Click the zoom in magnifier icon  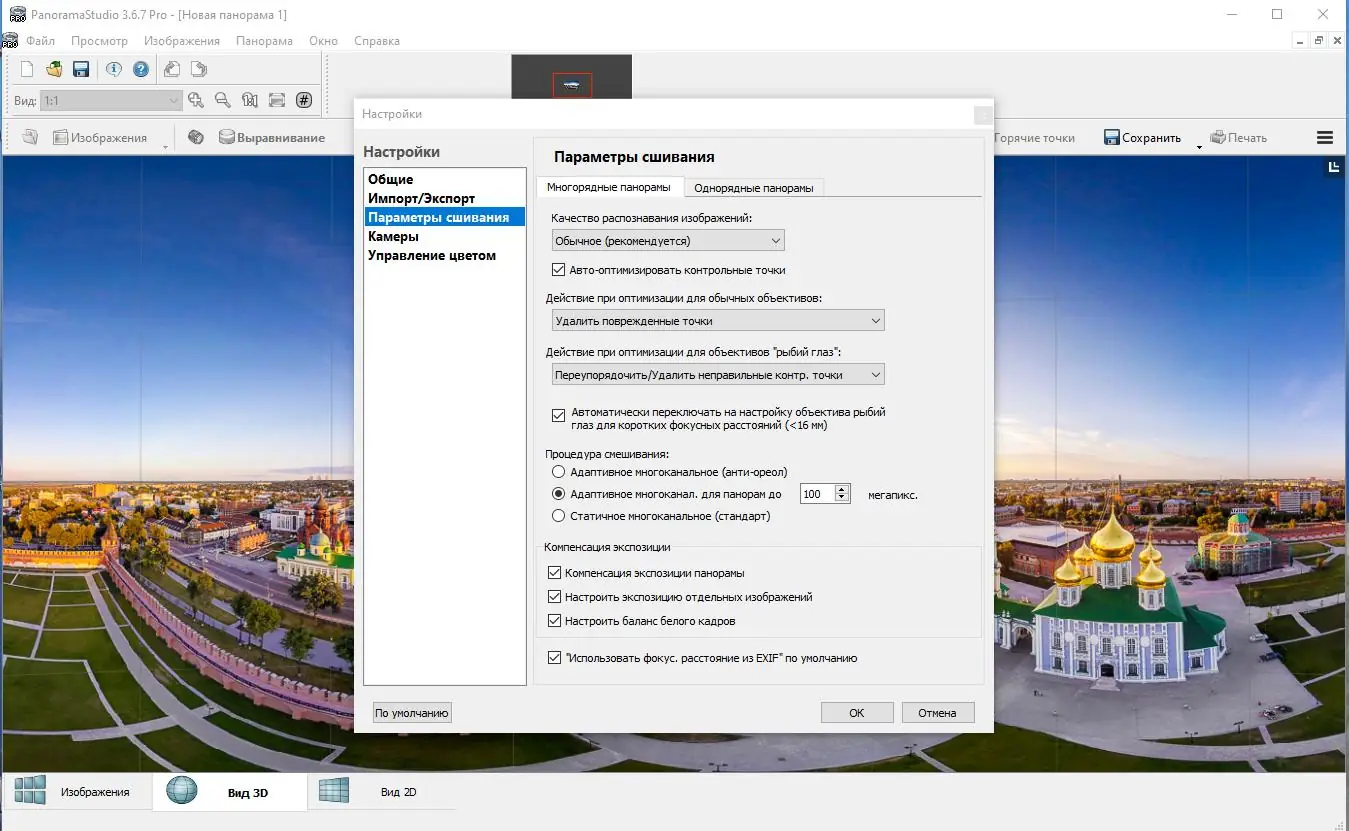196,100
